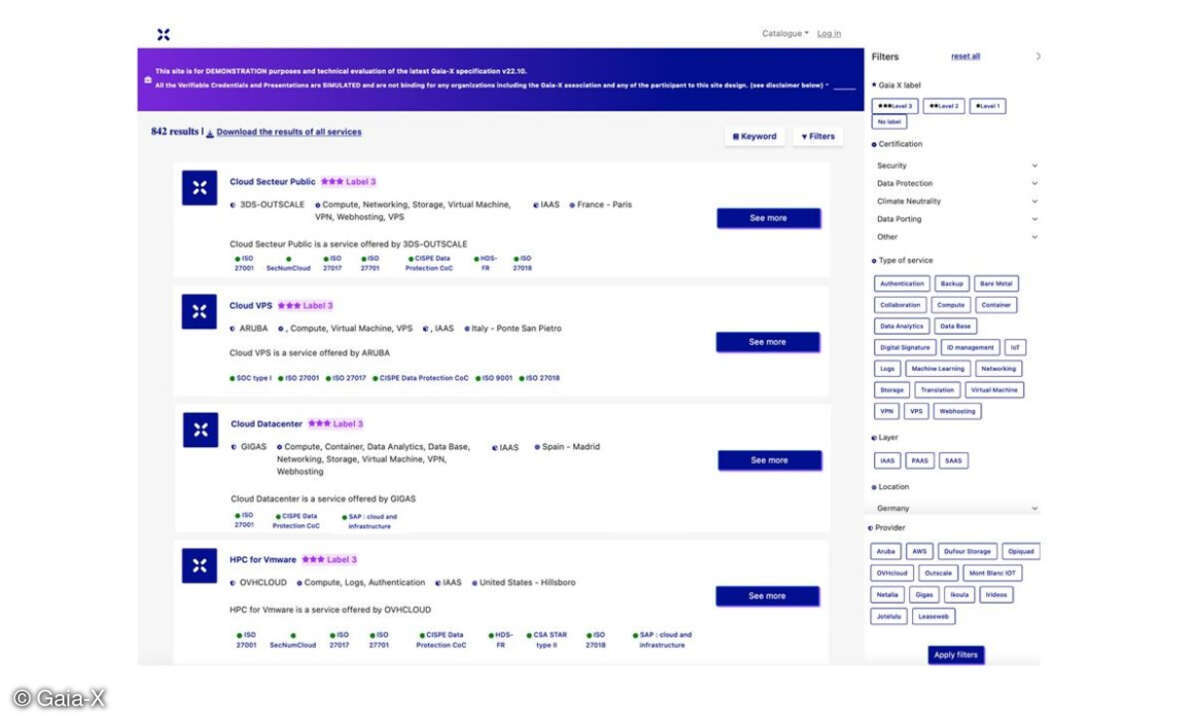This screenshot has height=720, width=1200.
Task: Click the 842 results count text
Action: tap(175, 132)
